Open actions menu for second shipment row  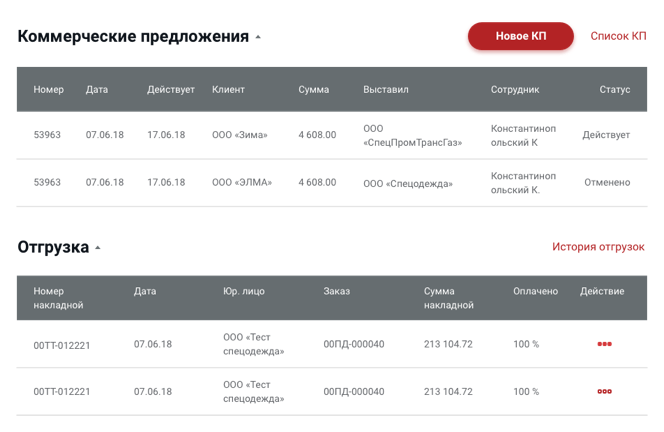click(604, 391)
